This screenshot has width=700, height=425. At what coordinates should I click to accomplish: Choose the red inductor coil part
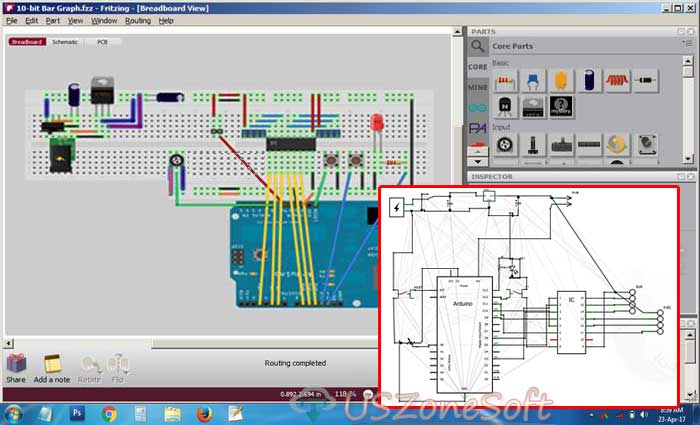point(617,81)
